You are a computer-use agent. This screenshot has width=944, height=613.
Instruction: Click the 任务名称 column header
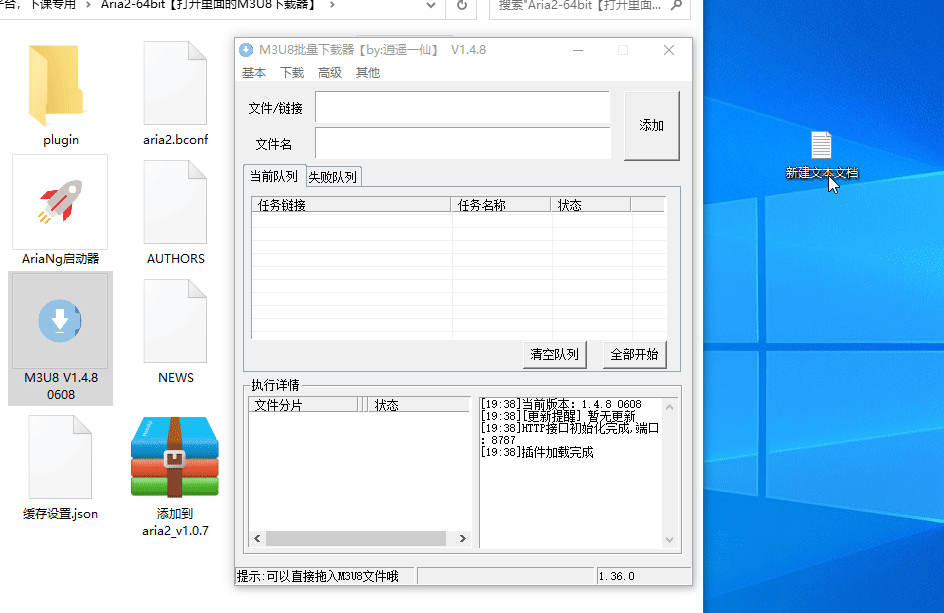click(x=500, y=205)
